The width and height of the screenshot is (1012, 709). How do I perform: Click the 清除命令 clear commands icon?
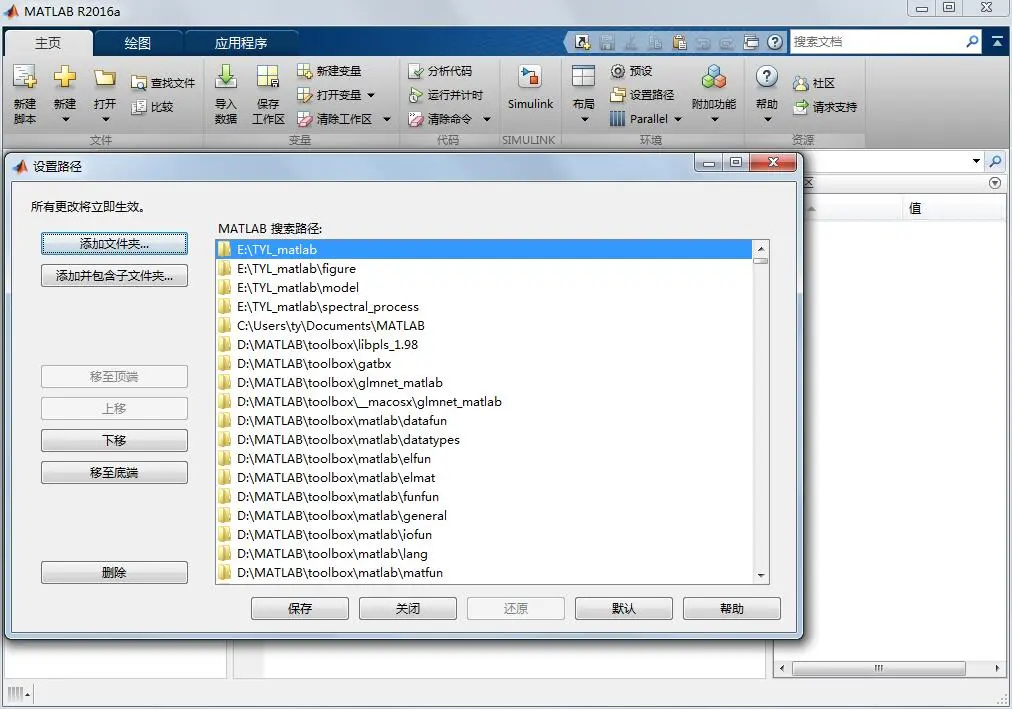click(x=416, y=119)
